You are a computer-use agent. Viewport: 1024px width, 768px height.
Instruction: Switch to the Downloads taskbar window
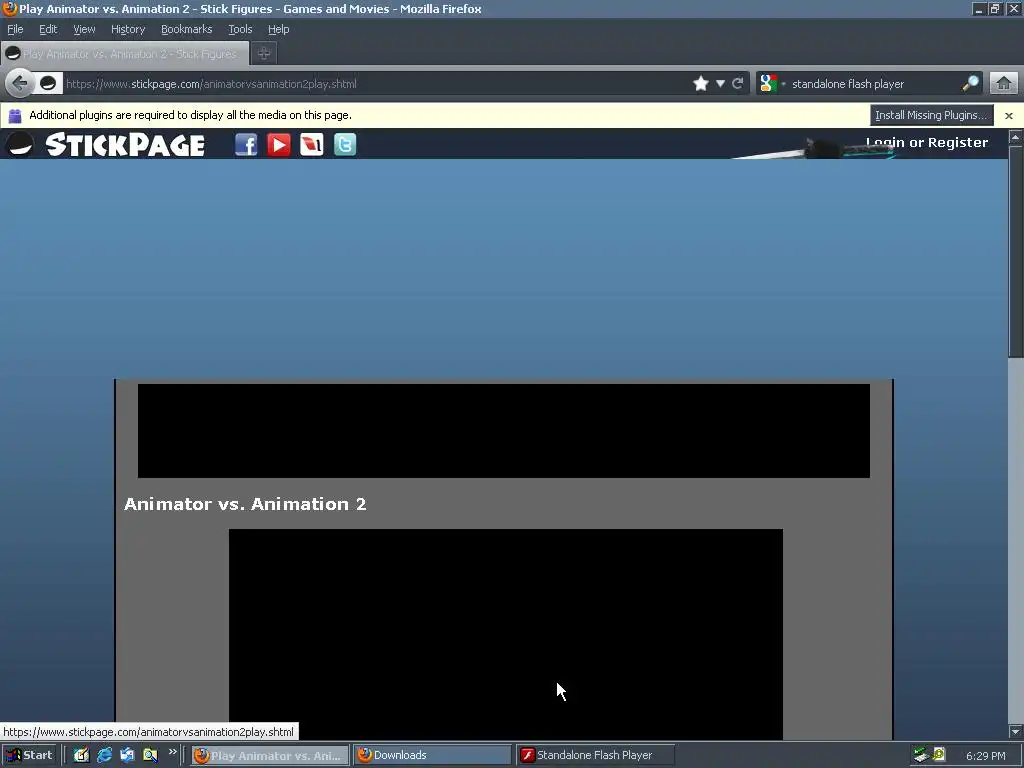pos(432,755)
